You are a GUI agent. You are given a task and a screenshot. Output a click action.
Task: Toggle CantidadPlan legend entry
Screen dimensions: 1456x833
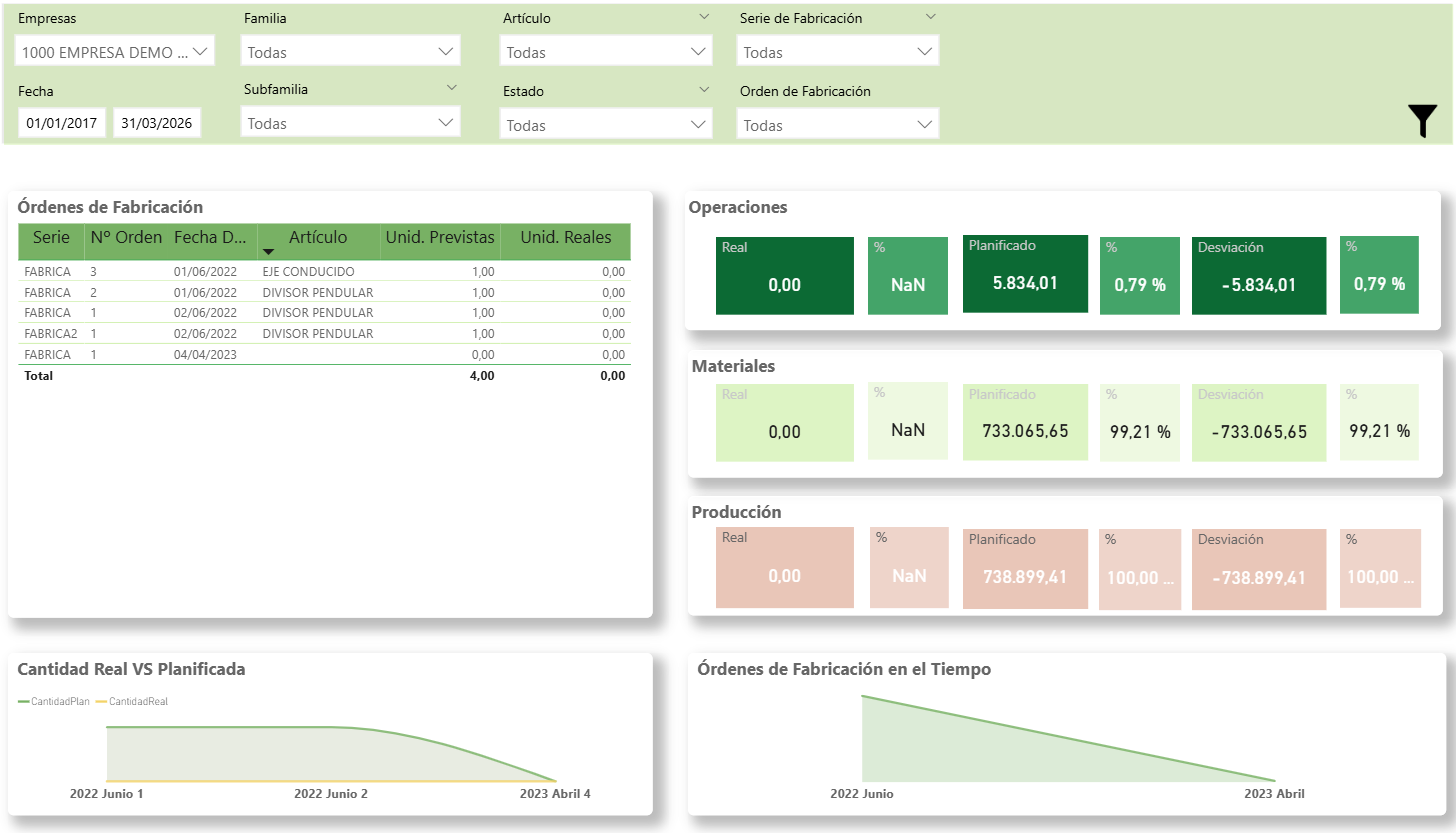click(x=55, y=702)
